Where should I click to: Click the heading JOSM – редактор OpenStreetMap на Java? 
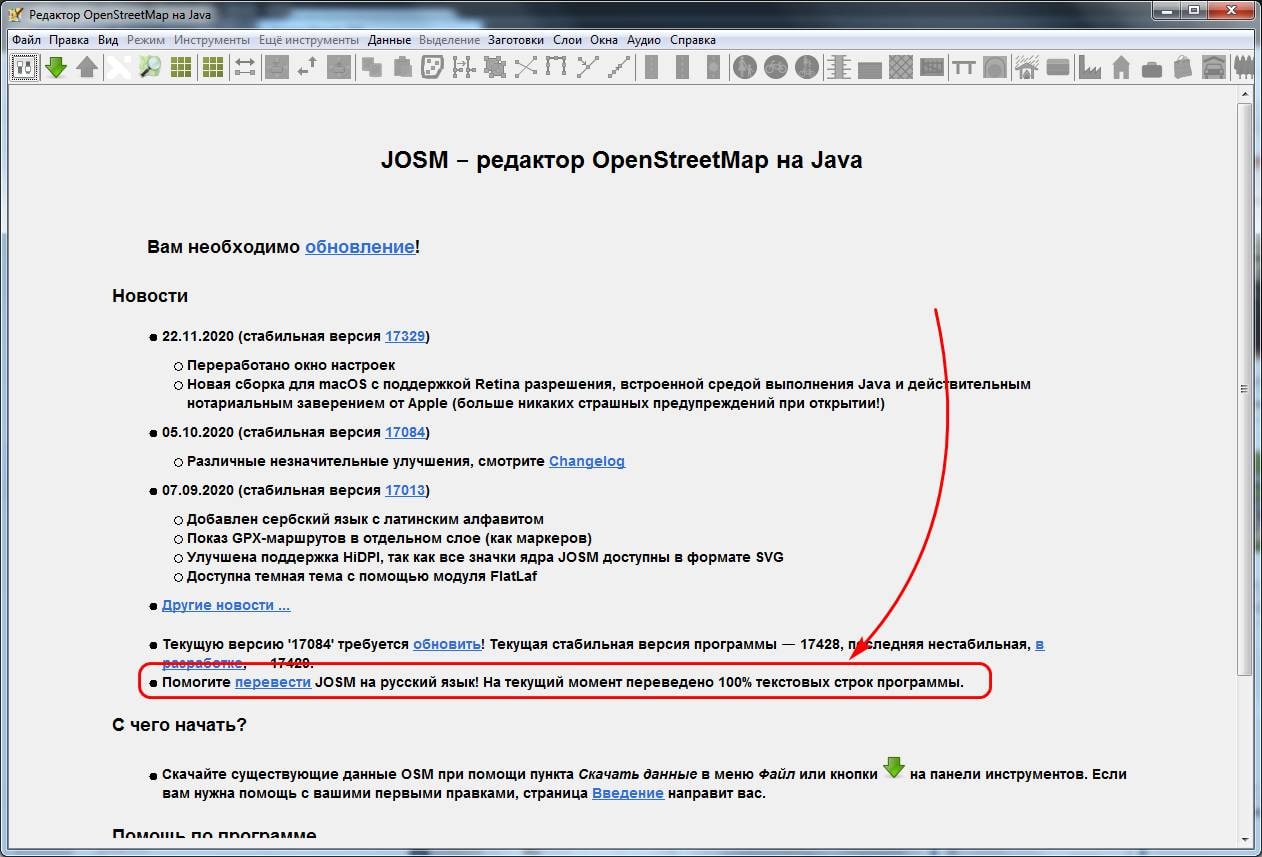coord(621,160)
